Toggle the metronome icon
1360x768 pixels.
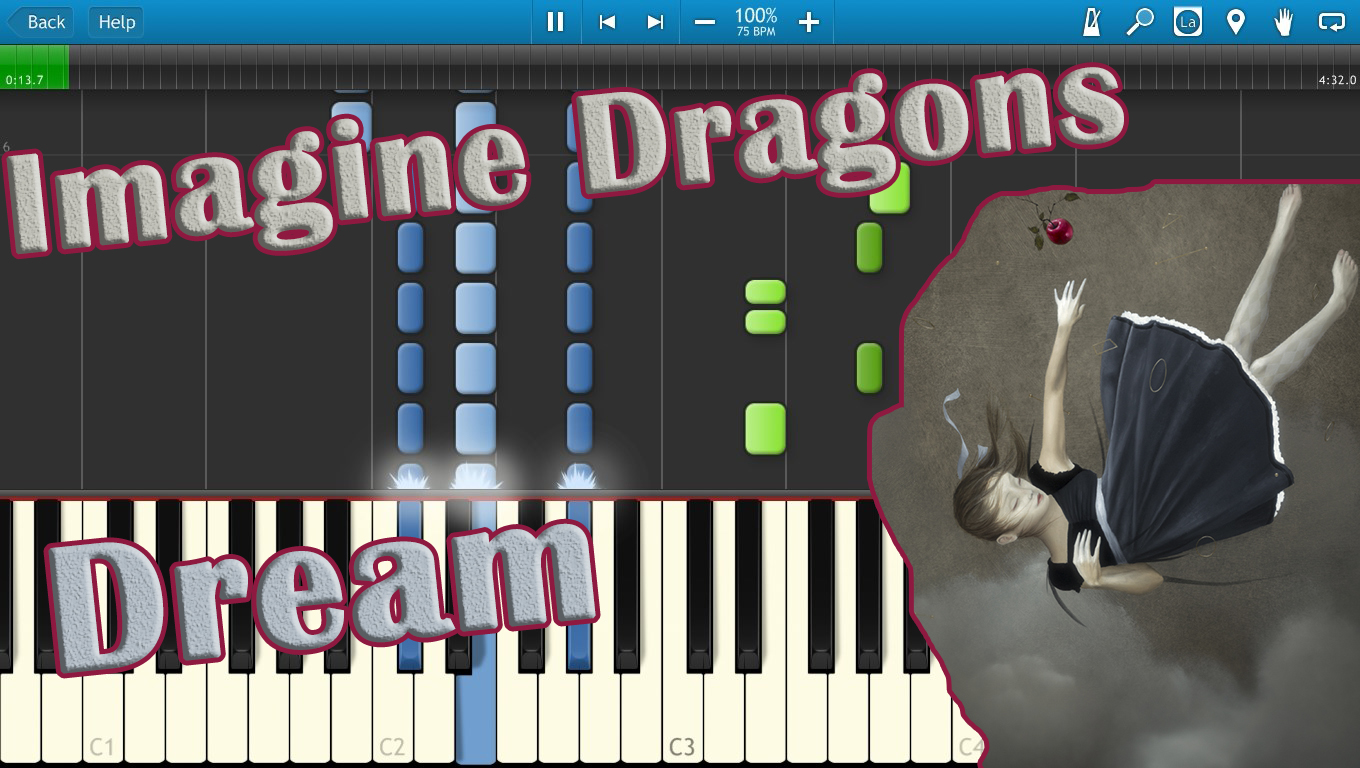click(x=1092, y=22)
